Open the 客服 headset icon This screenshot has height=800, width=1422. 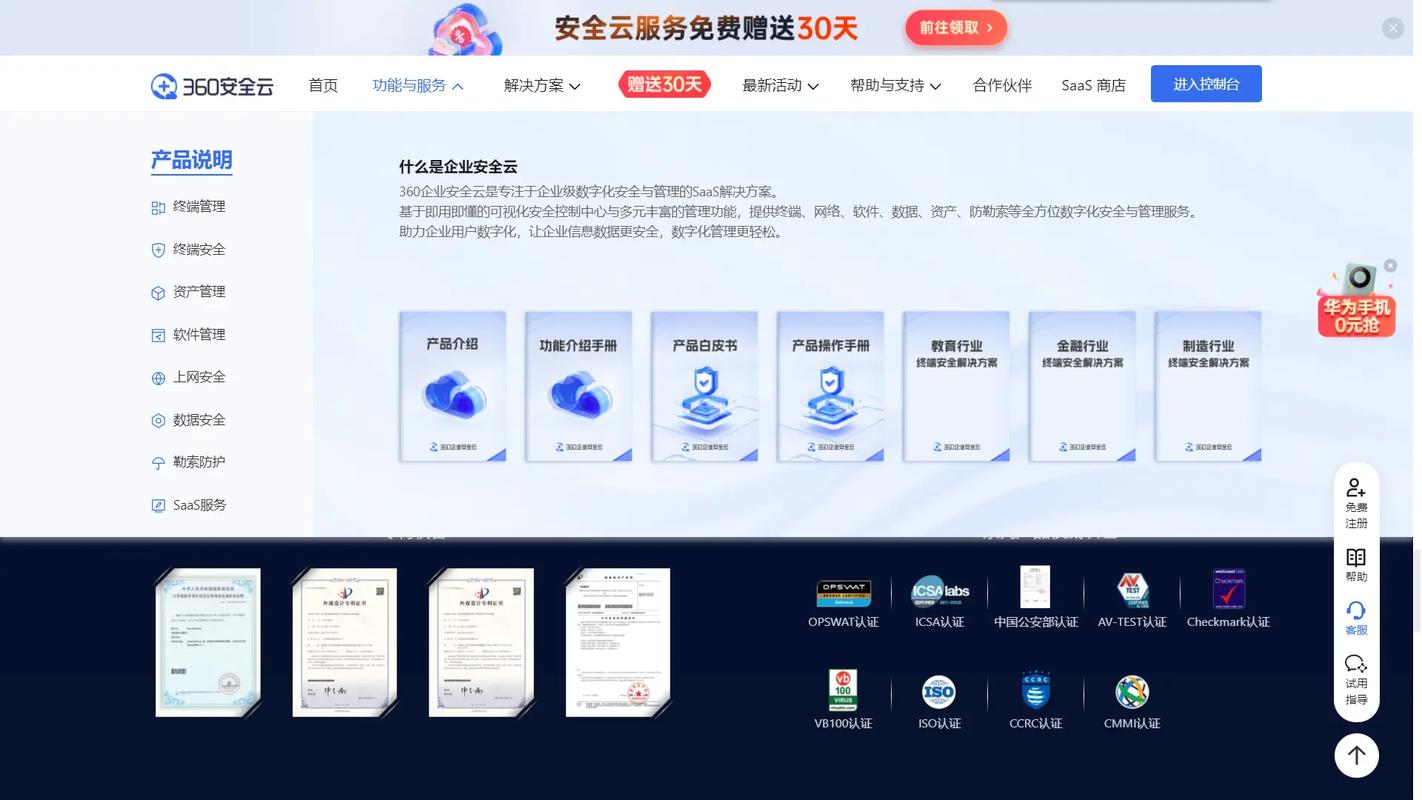click(x=1356, y=610)
